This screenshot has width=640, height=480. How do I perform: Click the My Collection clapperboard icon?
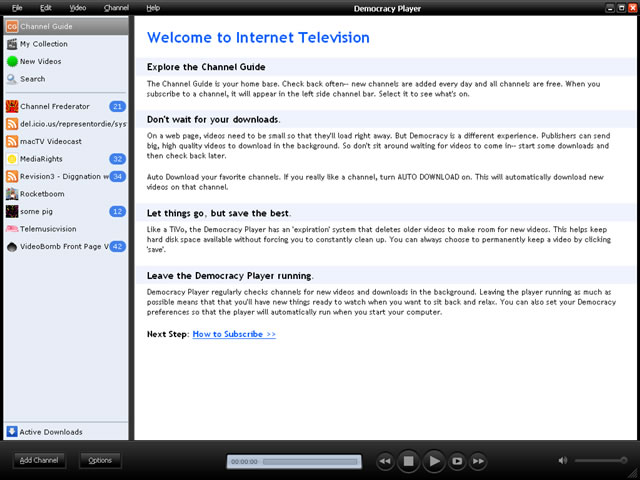12,44
